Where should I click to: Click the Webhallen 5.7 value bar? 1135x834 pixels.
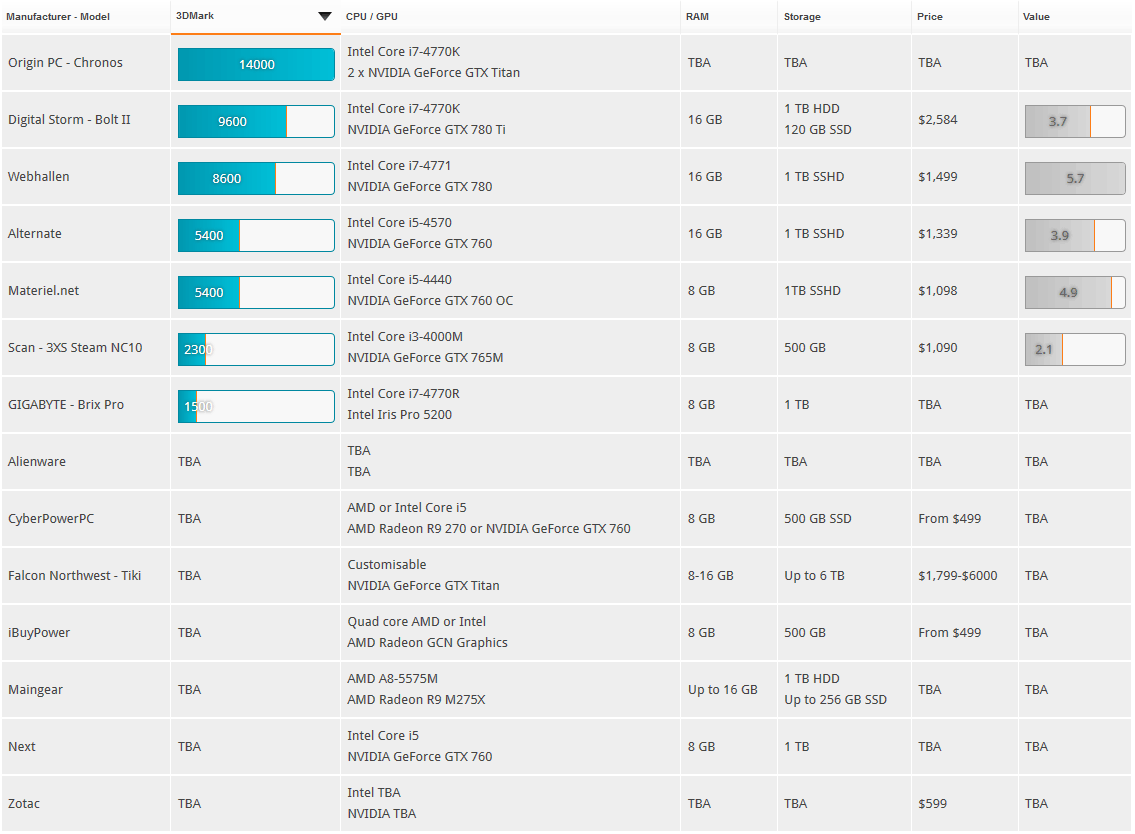[1075, 179]
